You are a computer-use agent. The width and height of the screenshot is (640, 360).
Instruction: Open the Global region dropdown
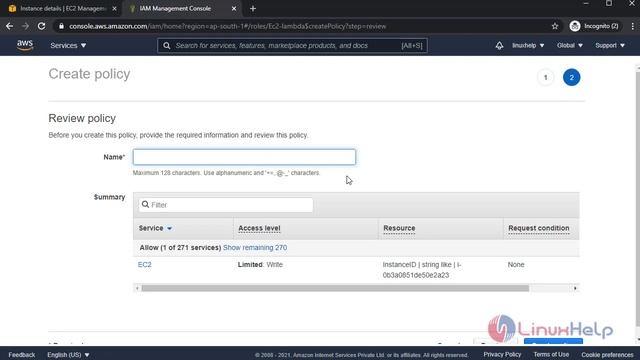[x=570, y=46]
